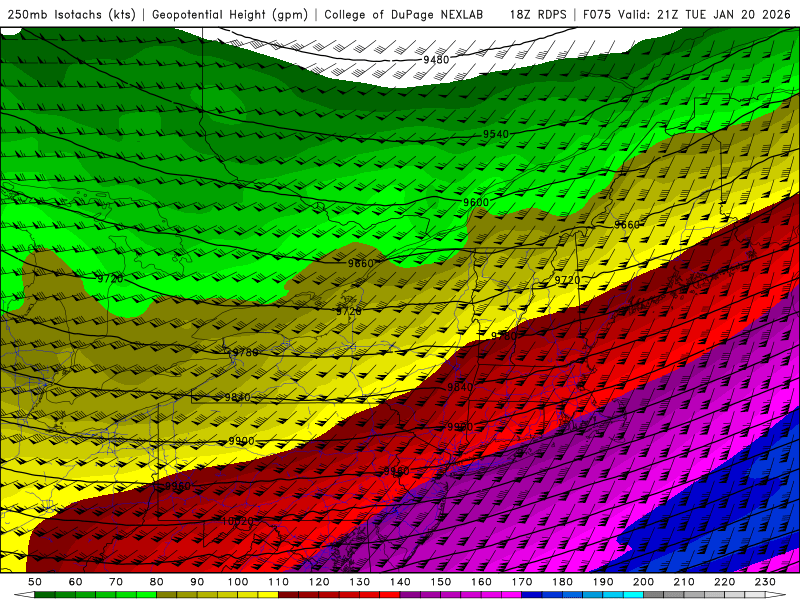Click the 180 value on the color scale
This screenshot has height=600, width=800.
562,582
